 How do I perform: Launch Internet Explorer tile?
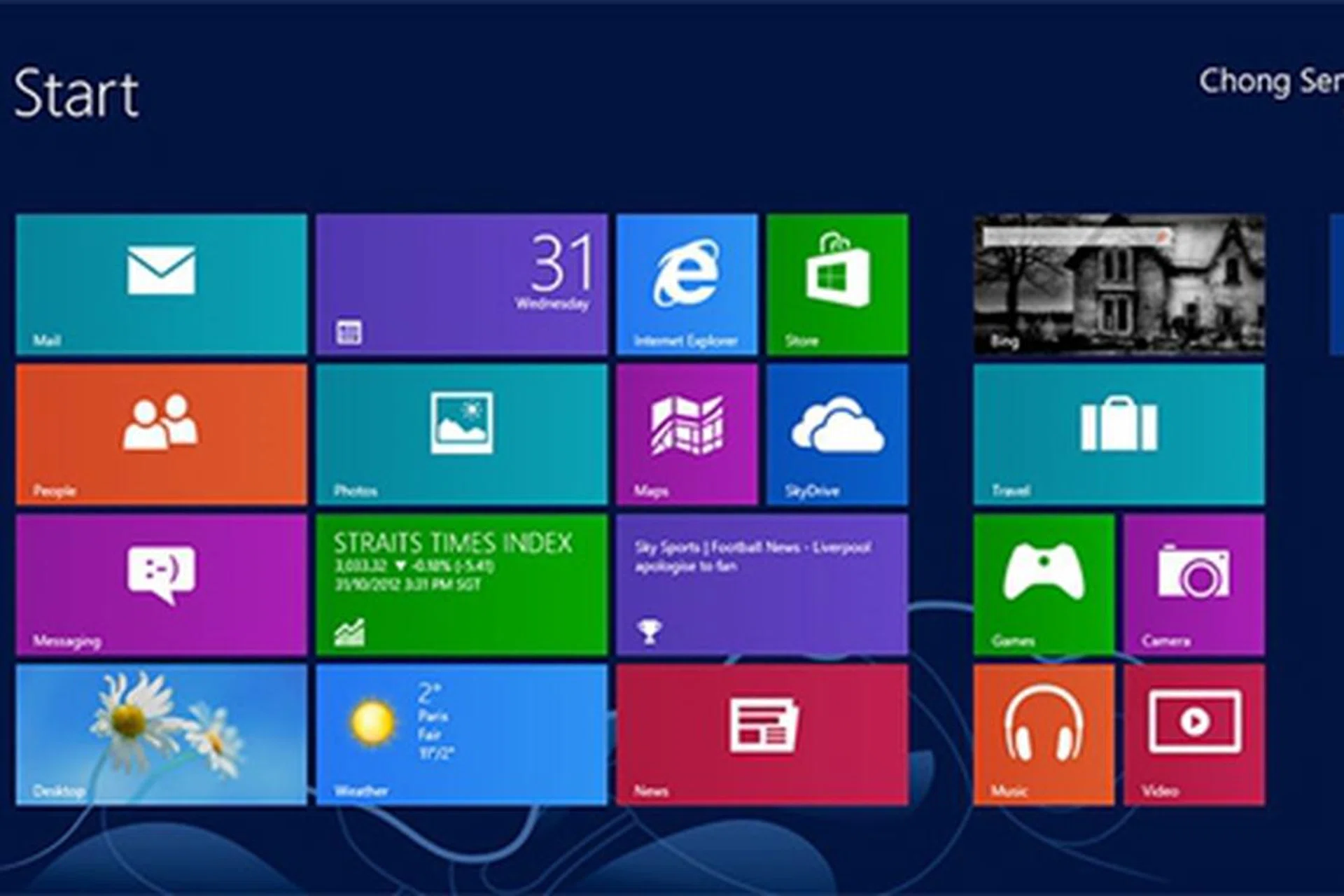(687, 284)
